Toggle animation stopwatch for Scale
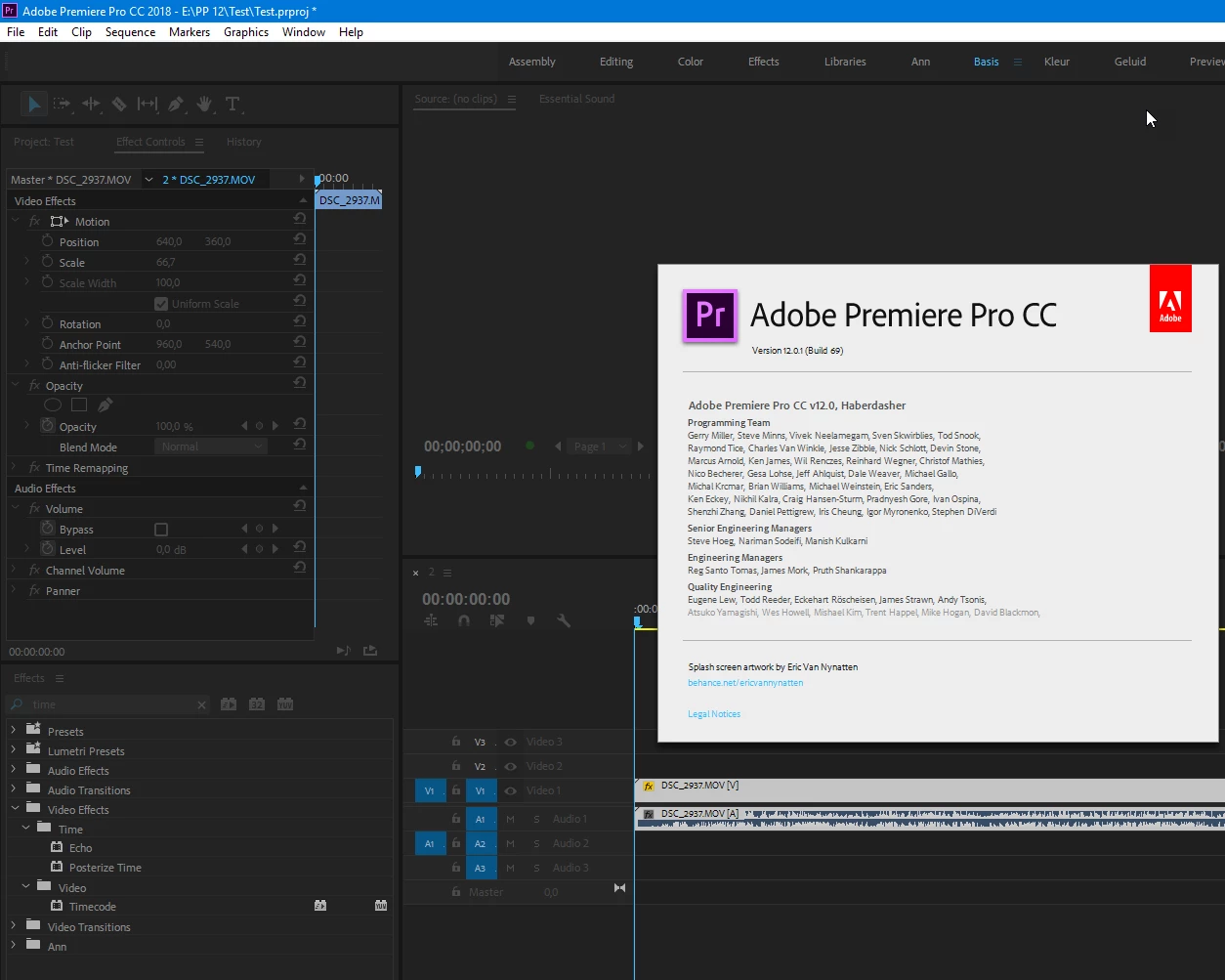This screenshot has height=980, width=1225. 47,262
